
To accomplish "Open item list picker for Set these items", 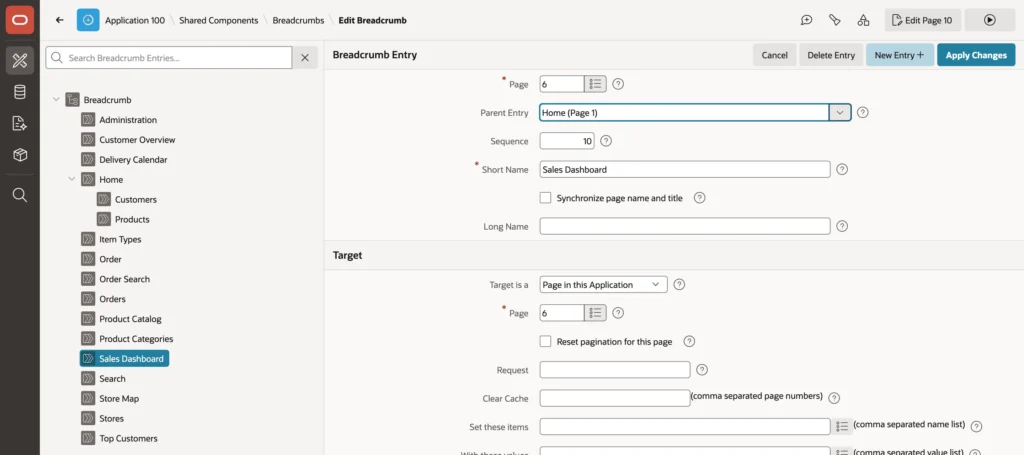I will [x=842, y=426].
